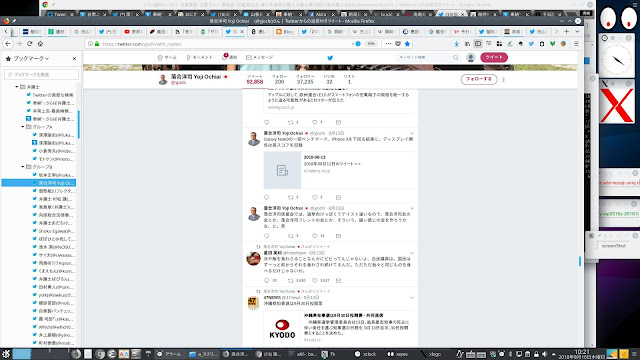
Task: Click the Yoji Ochiai profile name header
Action: (196, 77)
